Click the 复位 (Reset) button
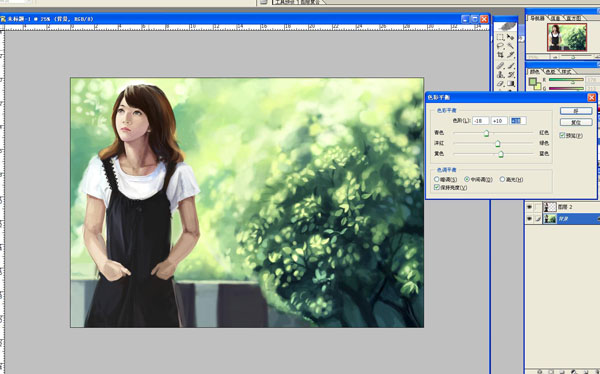600x374 pixels. pyautogui.click(x=576, y=122)
